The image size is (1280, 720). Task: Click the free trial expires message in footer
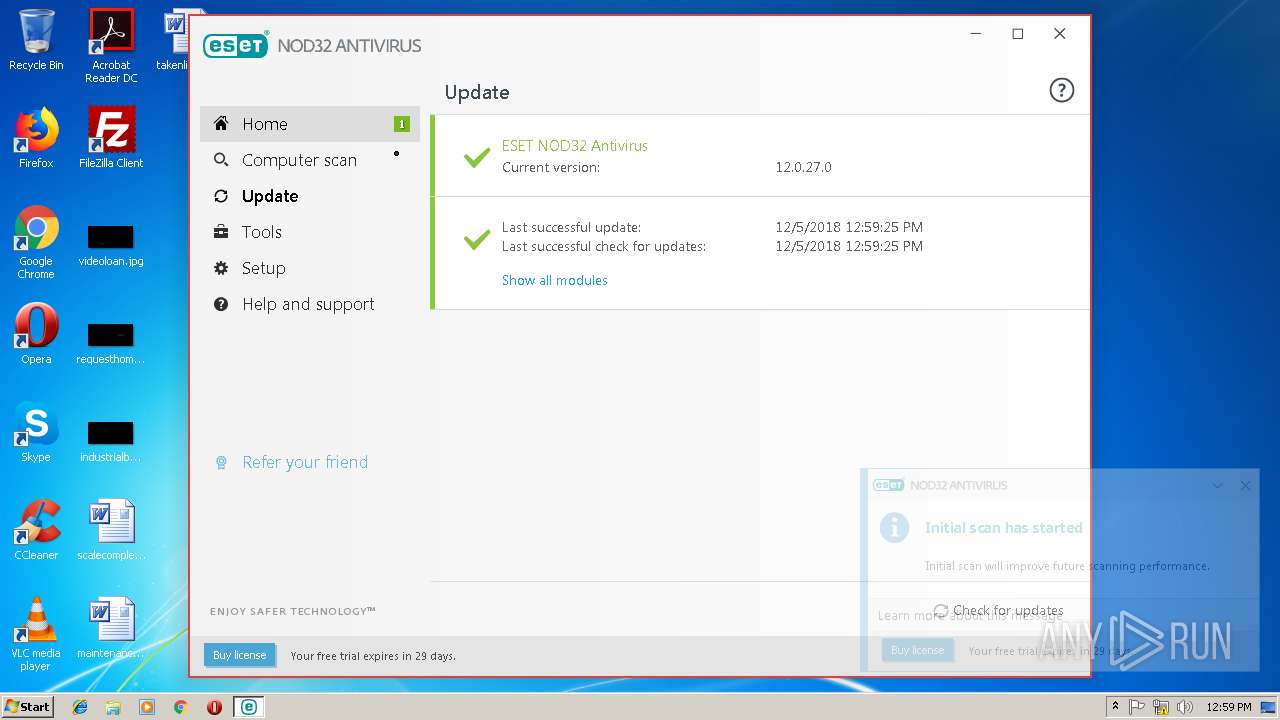click(x=373, y=656)
